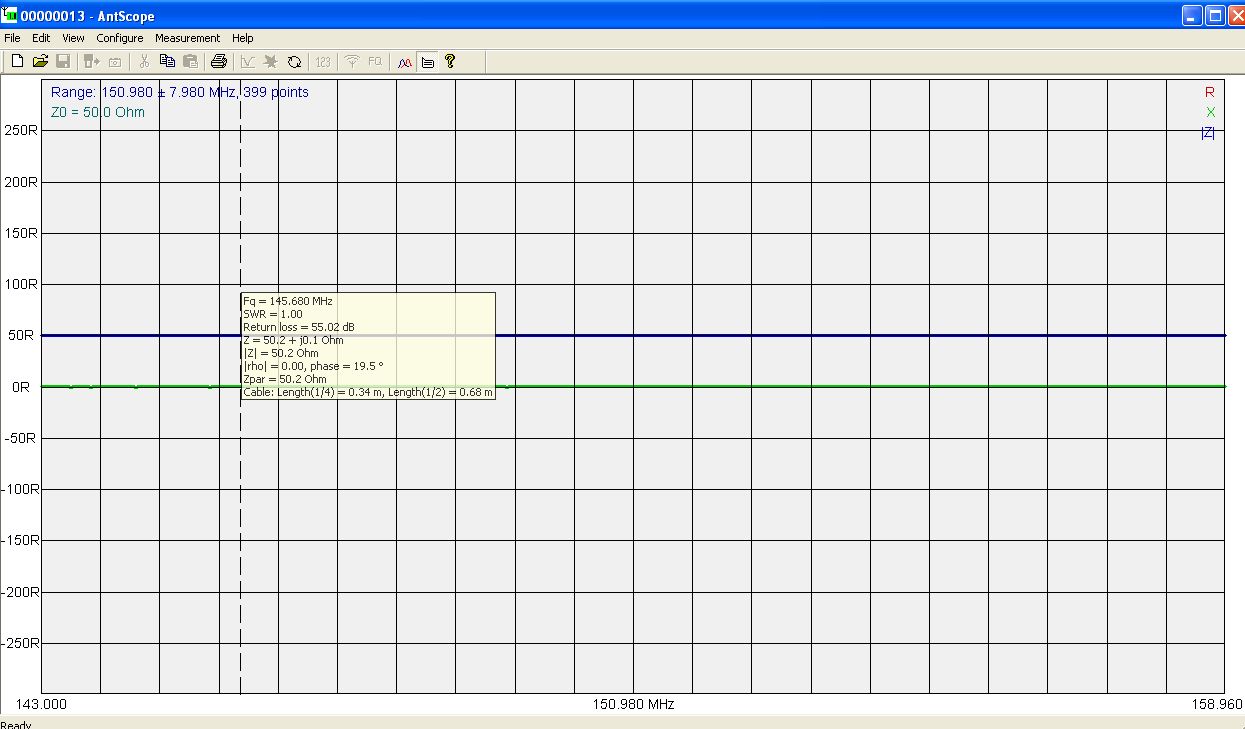The image size is (1245, 729).
Task: Click the red and blue curves icon
Action: point(404,61)
